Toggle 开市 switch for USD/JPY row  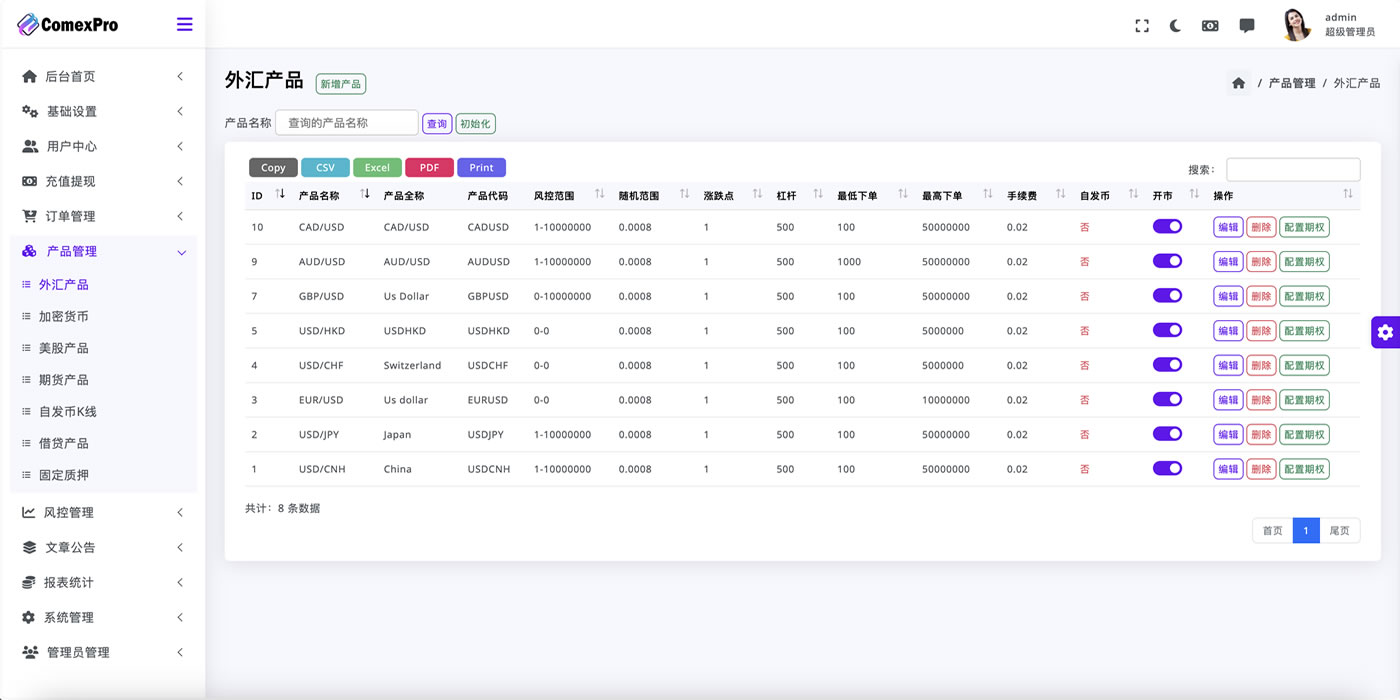click(1167, 434)
